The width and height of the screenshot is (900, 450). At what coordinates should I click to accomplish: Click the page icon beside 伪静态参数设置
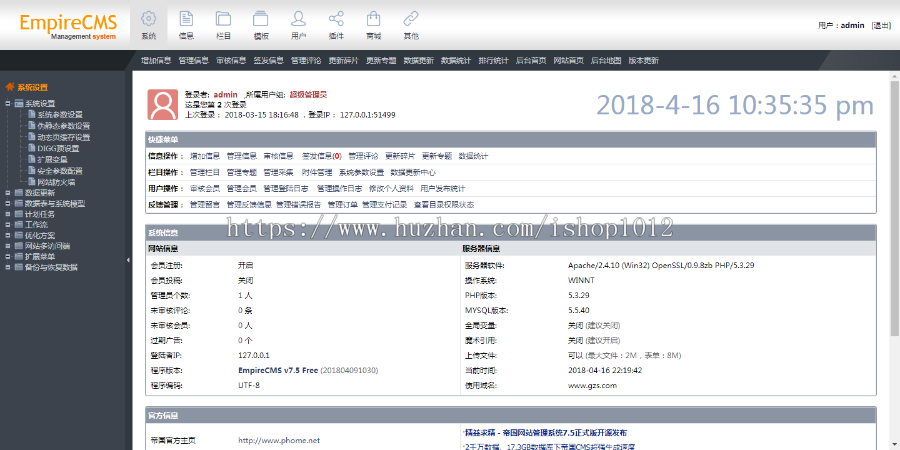(32, 126)
